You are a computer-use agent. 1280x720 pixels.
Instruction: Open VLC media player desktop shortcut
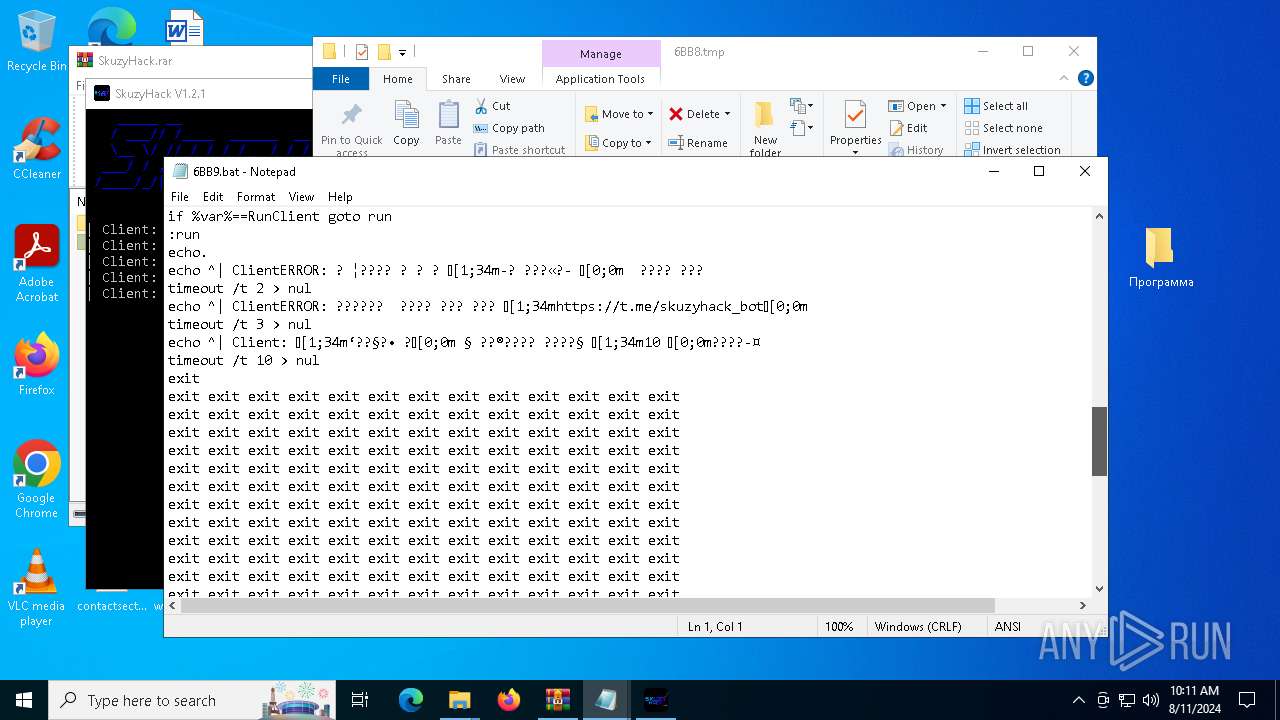[36, 588]
